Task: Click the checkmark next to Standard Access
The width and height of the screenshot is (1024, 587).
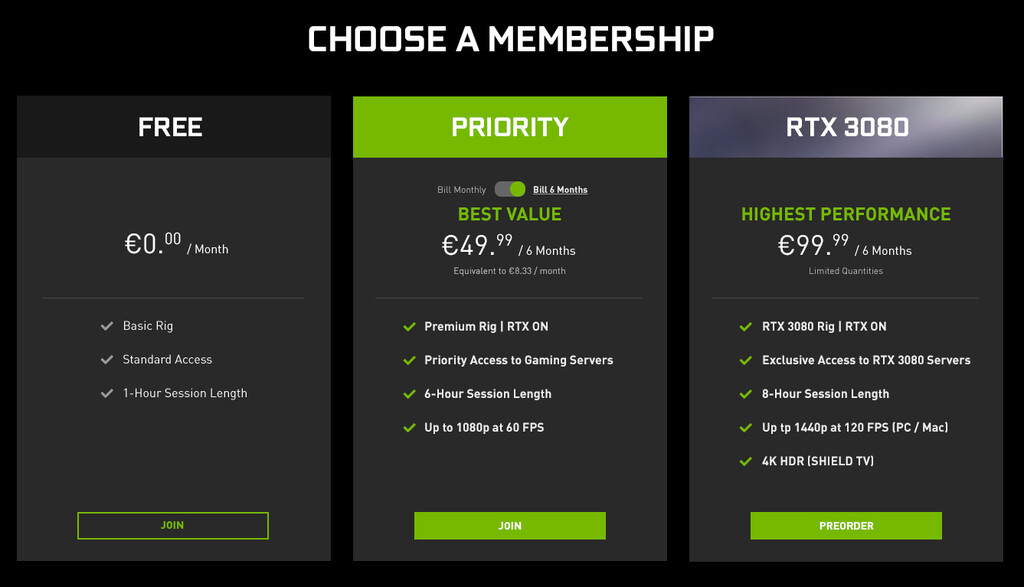Action: pos(107,359)
